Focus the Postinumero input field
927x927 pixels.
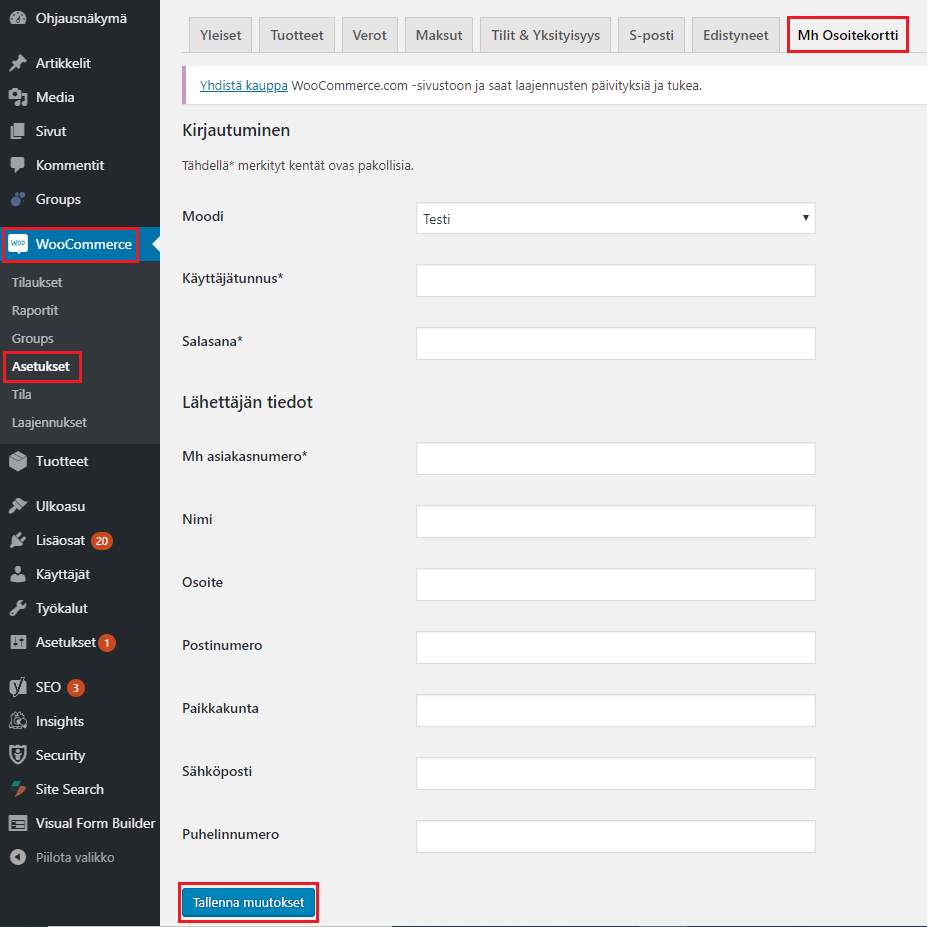pyautogui.click(x=615, y=647)
